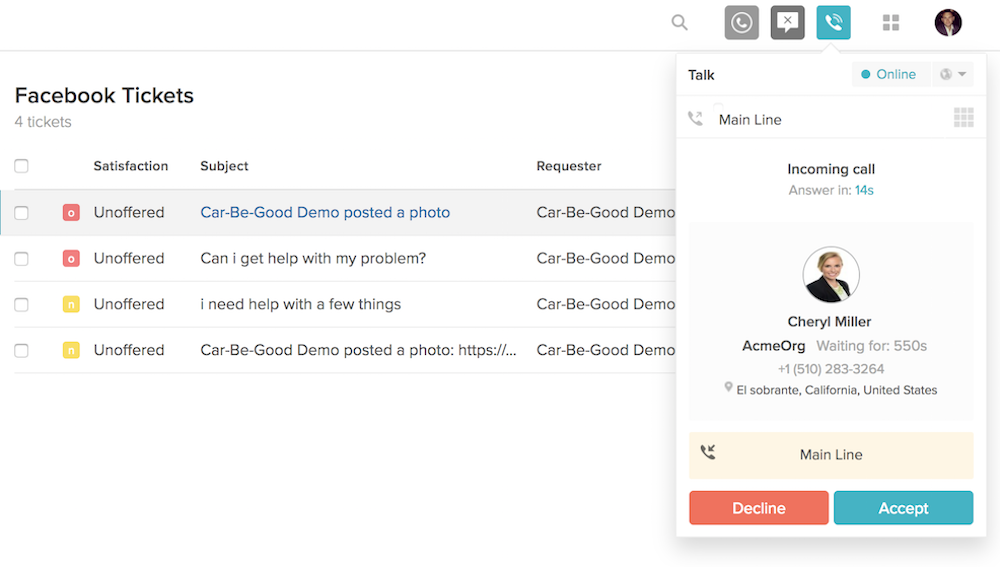
Task: Click Cheryl Miller's caller photo
Action: point(830,275)
